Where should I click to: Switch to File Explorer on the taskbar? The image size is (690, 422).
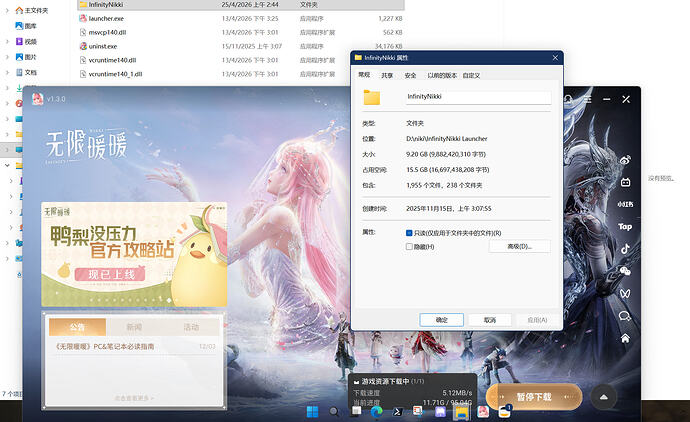[462, 412]
